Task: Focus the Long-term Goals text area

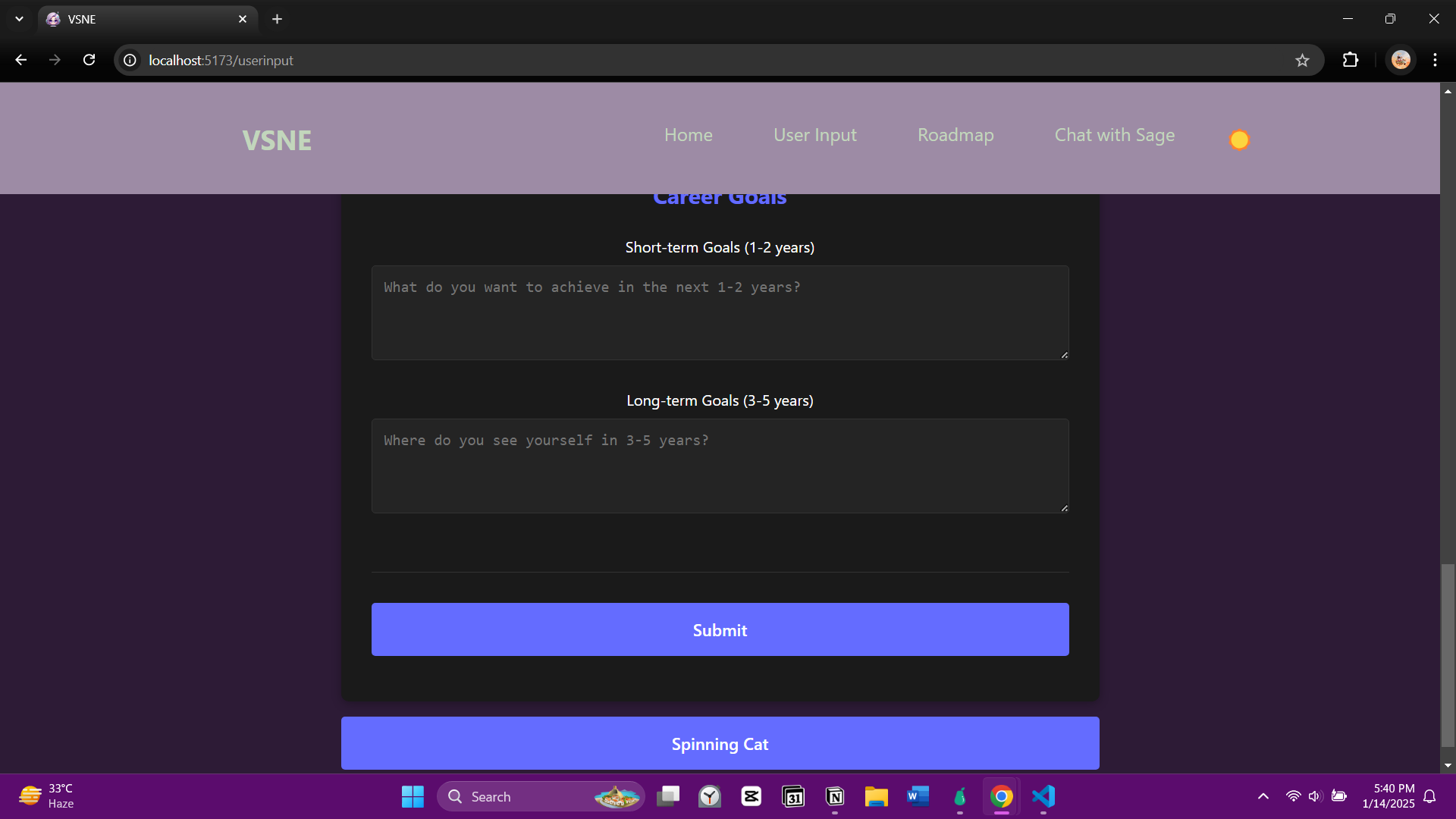Action: point(720,466)
